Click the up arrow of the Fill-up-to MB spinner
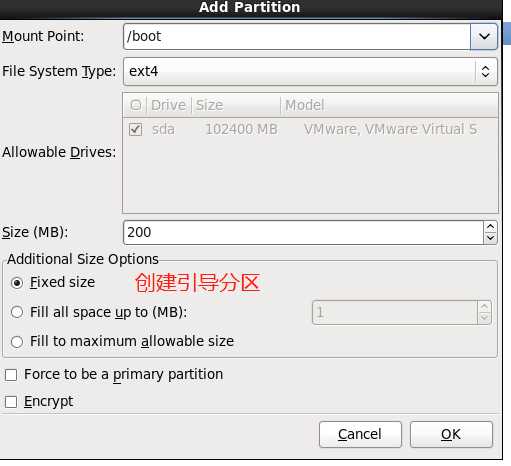Screen dimensions: 511x466 [484, 307]
